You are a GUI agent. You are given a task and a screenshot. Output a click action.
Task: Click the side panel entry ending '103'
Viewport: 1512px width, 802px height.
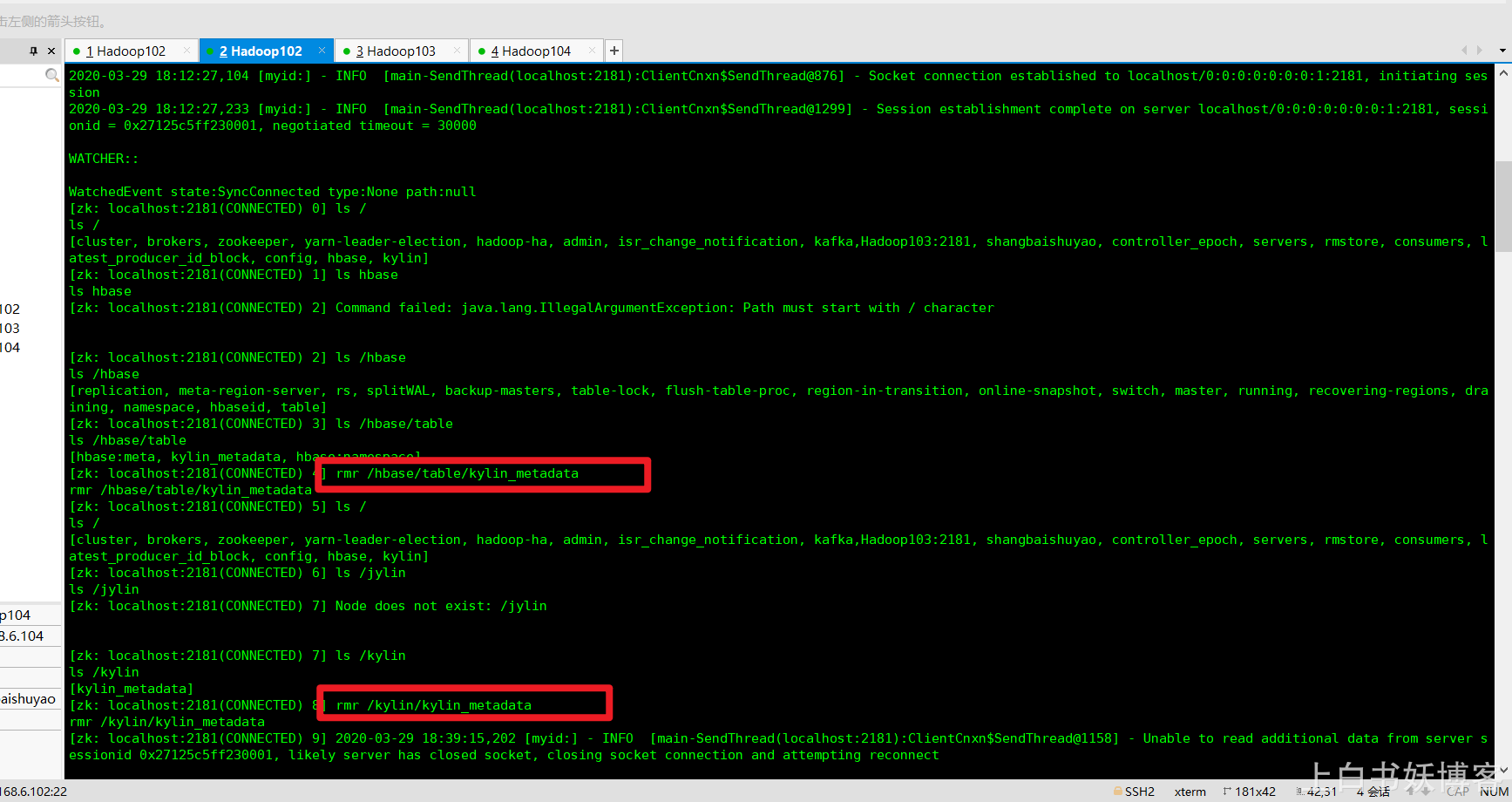(x=10, y=328)
